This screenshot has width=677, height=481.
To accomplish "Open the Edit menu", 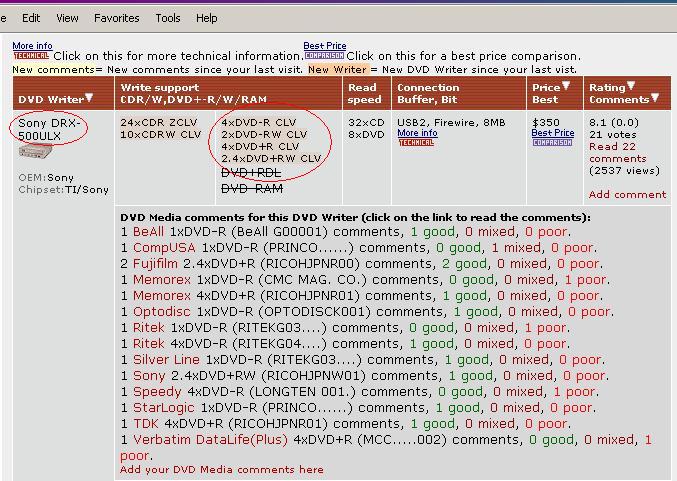I will tap(31, 18).
